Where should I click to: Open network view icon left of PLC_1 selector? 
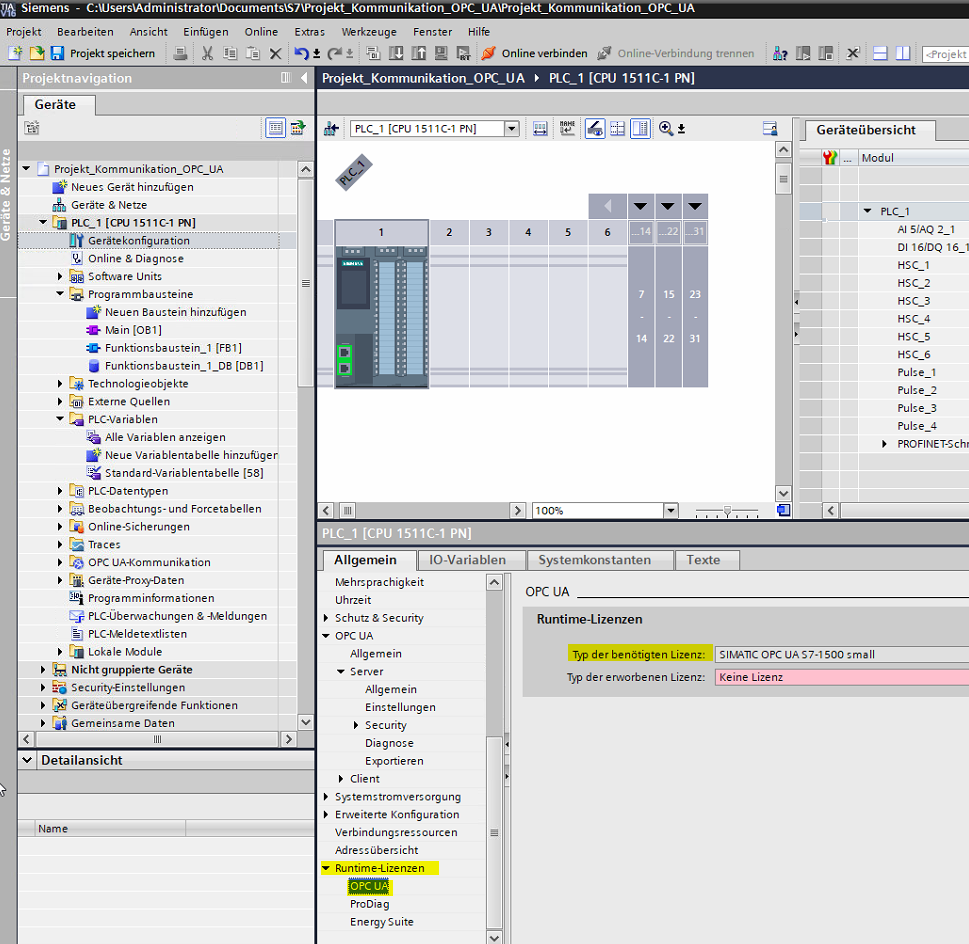[x=331, y=129]
